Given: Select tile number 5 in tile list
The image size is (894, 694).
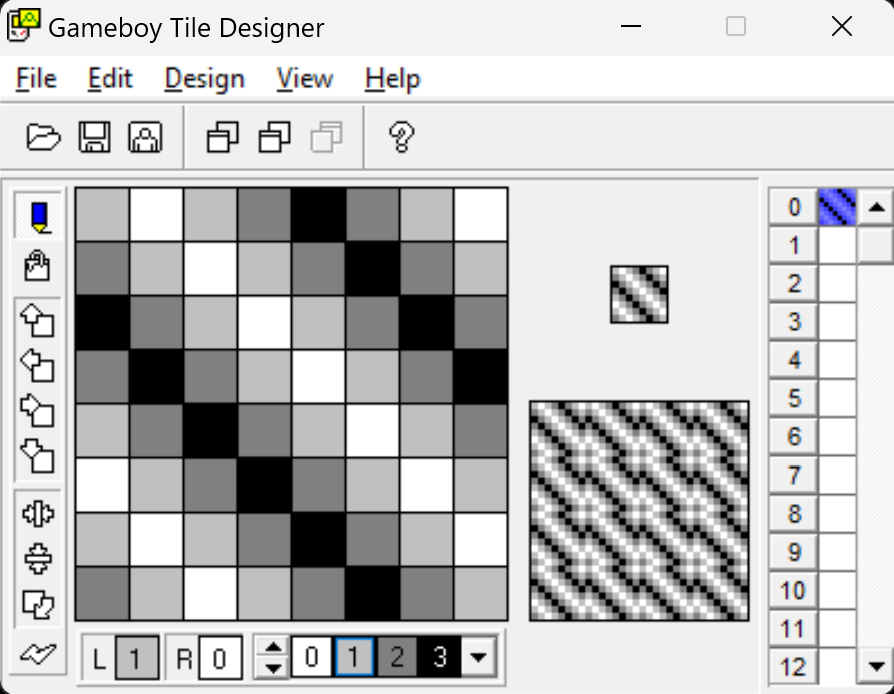Looking at the screenshot, I should tap(794, 398).
